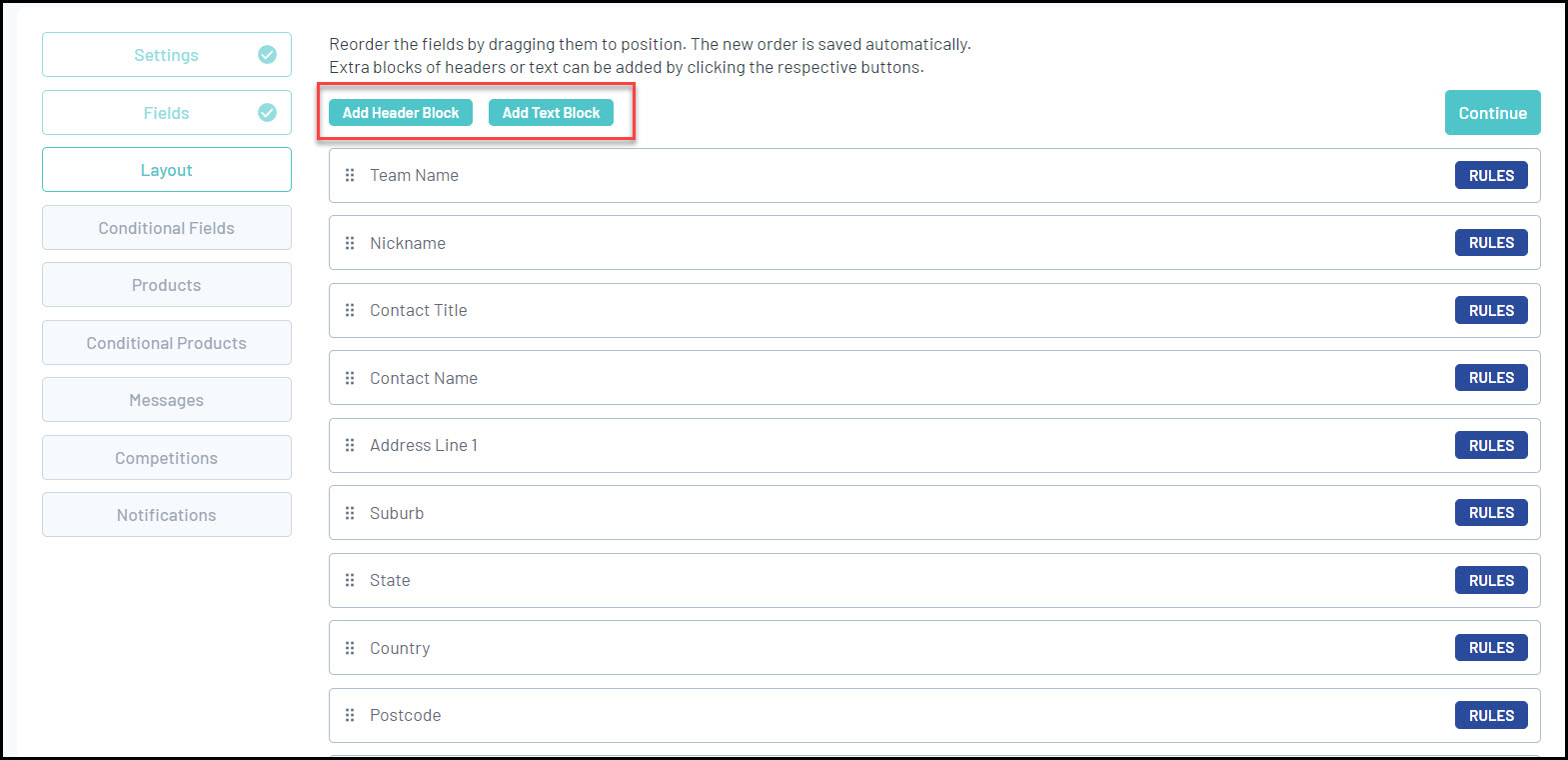Image resolution: width=1568 pixels, height=760 pixels.
Task: Click the Continue button
Action: tap(1493, 113)
